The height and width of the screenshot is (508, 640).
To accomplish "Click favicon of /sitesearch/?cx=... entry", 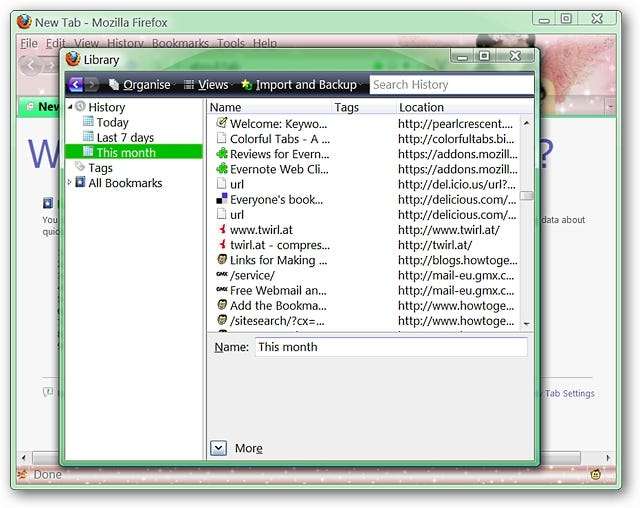I will (x=222, y=319).
